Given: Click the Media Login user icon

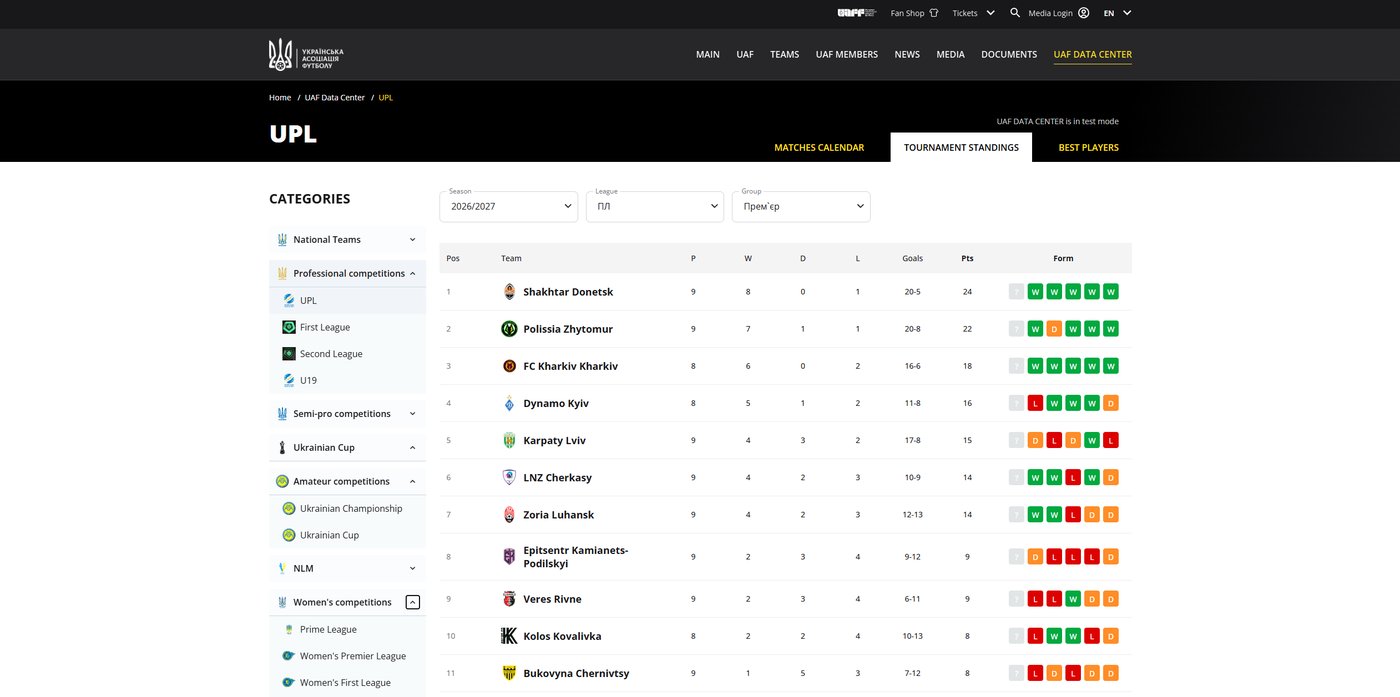Looking at the screenshot, I should tap(1084, 13).
